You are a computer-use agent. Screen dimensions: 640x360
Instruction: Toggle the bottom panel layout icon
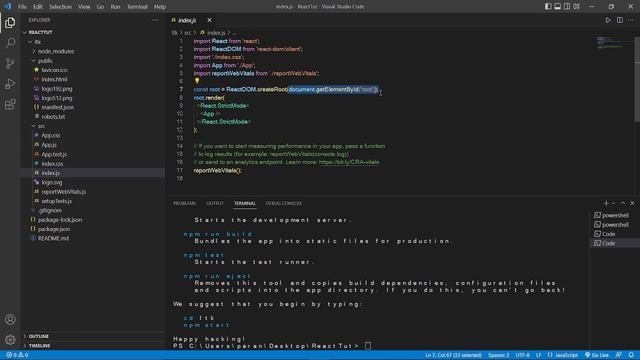557,7
